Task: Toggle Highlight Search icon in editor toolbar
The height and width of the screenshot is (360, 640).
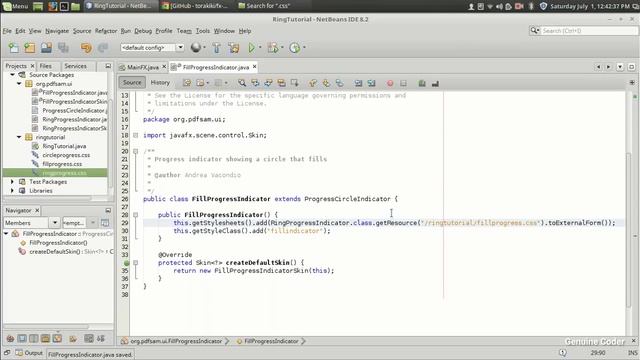Action: pyautogui.click(x=281, y=83)
